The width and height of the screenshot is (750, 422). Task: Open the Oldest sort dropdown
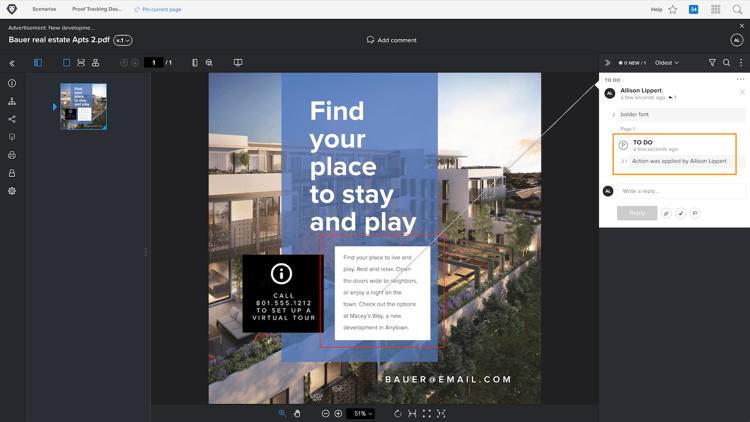click(667, 63)
